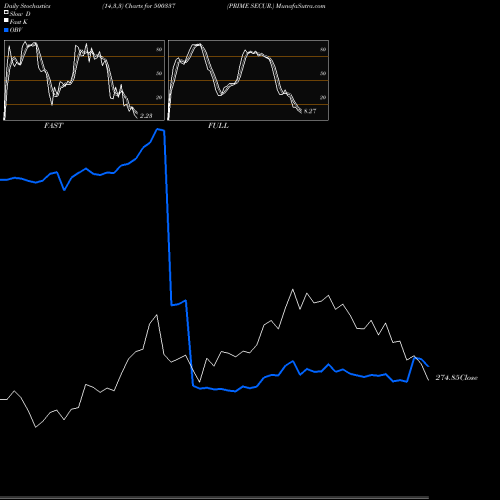500x500 pixels.
Task: Click the 80 level label in FAST chart
Action: click(159, 49)
